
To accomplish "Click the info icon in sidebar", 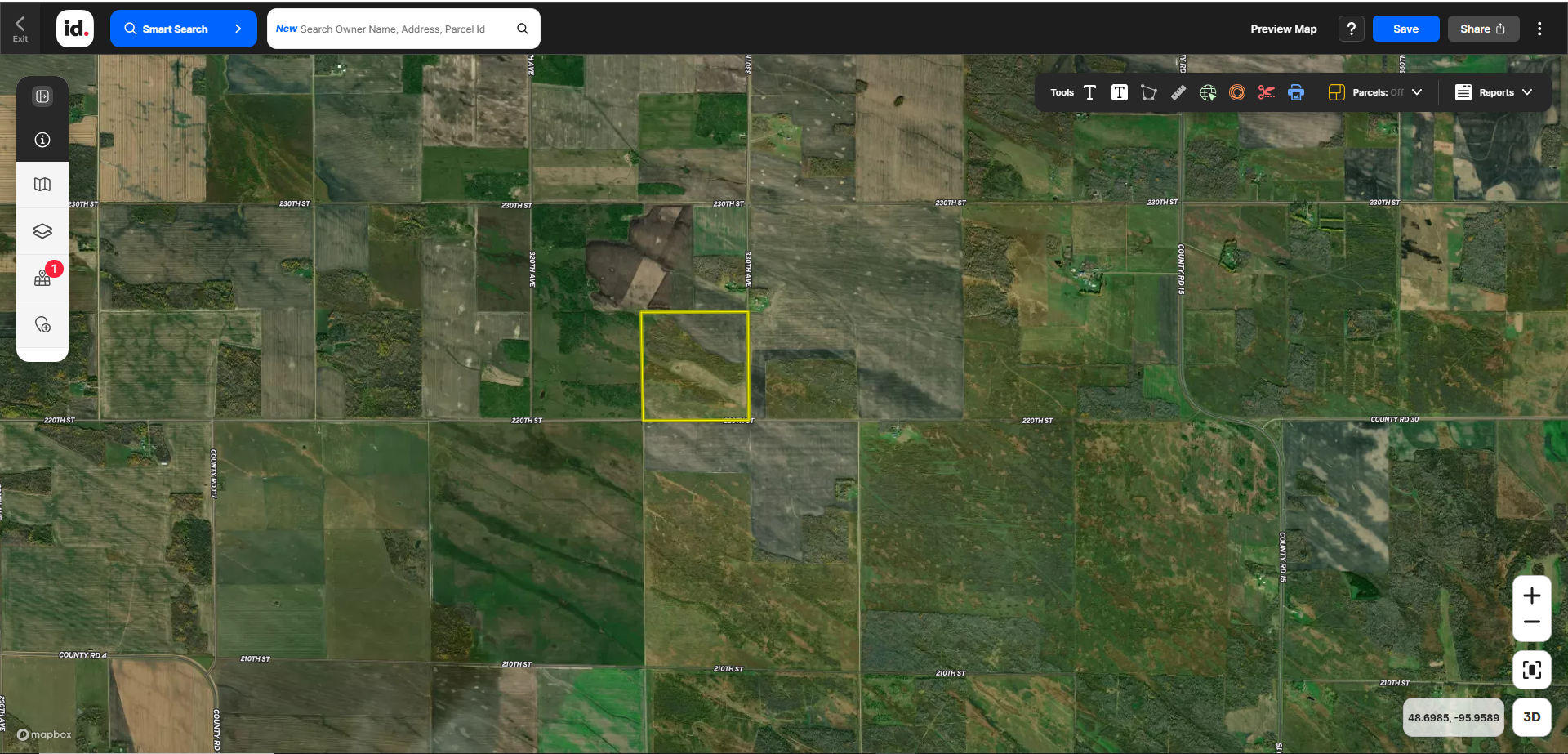I will coord(42,140).
